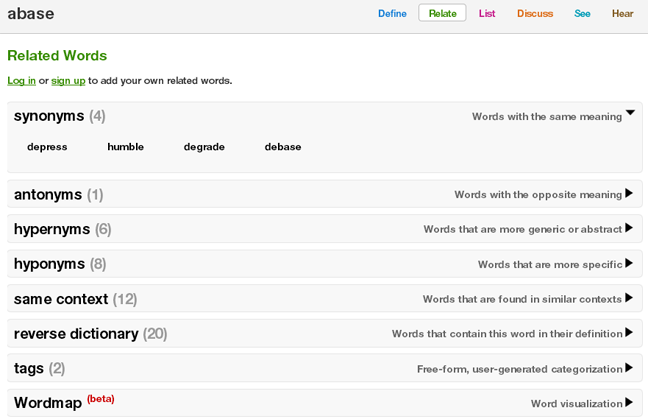Screen dimensions: 648x419
Task: Go to the See tab
Action: pos(582,14)
